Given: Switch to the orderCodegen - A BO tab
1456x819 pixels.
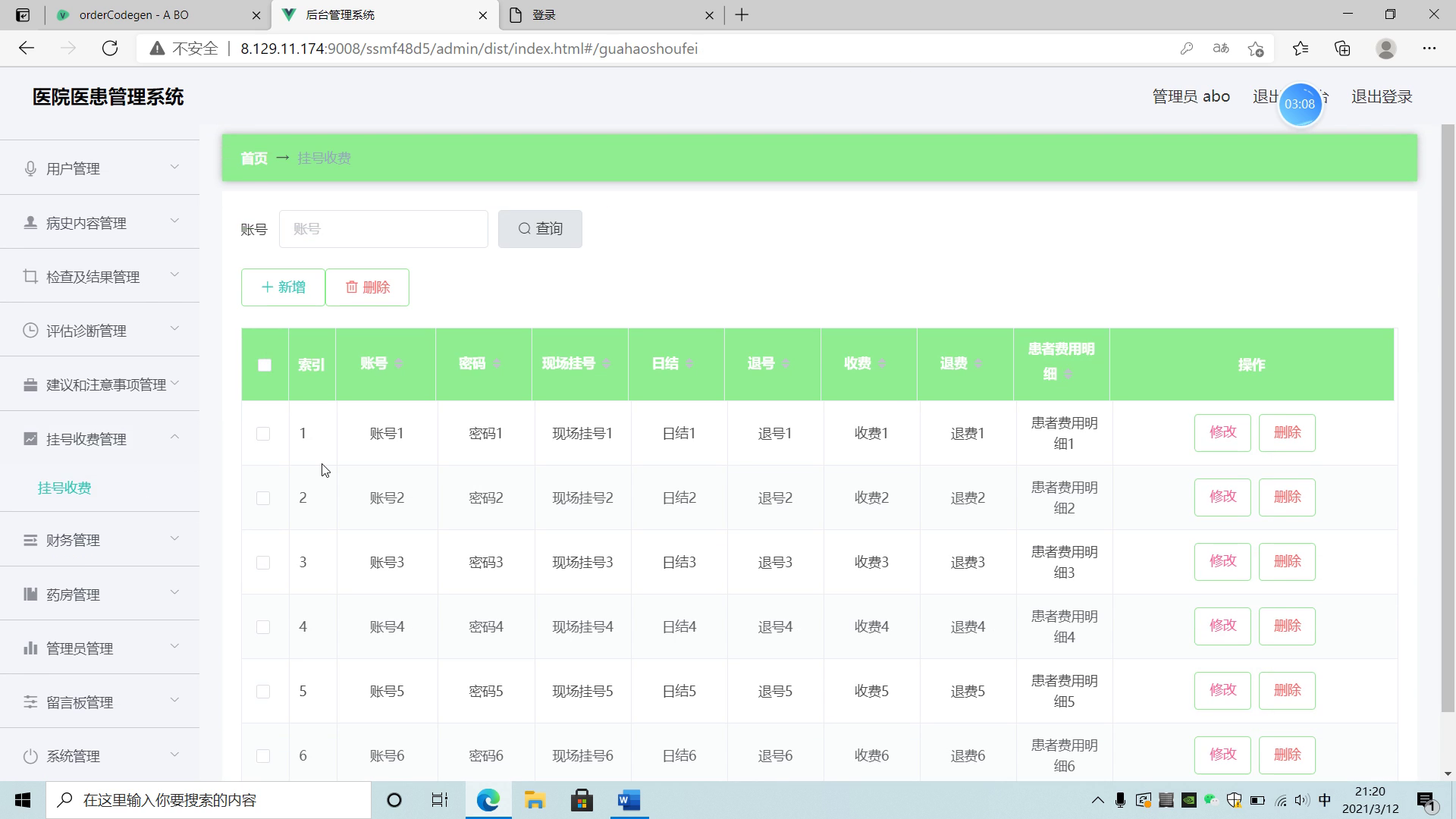Looking at the screenshot, I should point(159,15).
